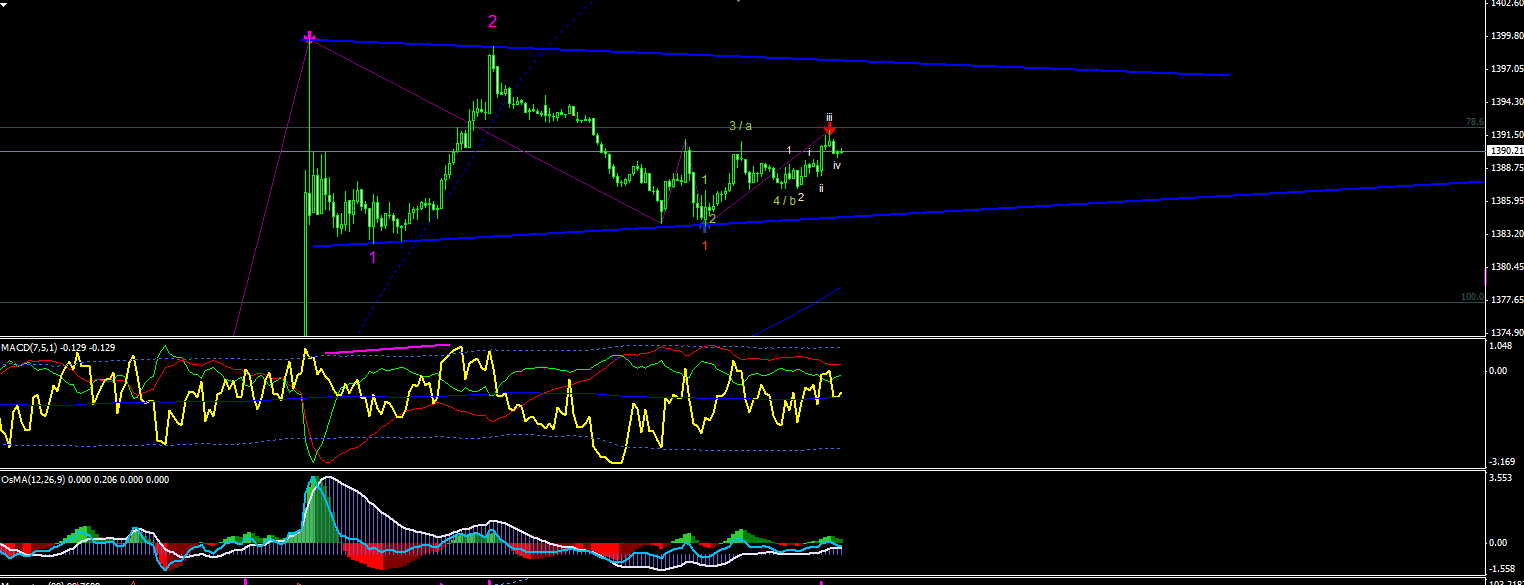Select the '4 / b' wave label
The width and height of the screenshot is (1524, 585).
[x=784, y=200]
